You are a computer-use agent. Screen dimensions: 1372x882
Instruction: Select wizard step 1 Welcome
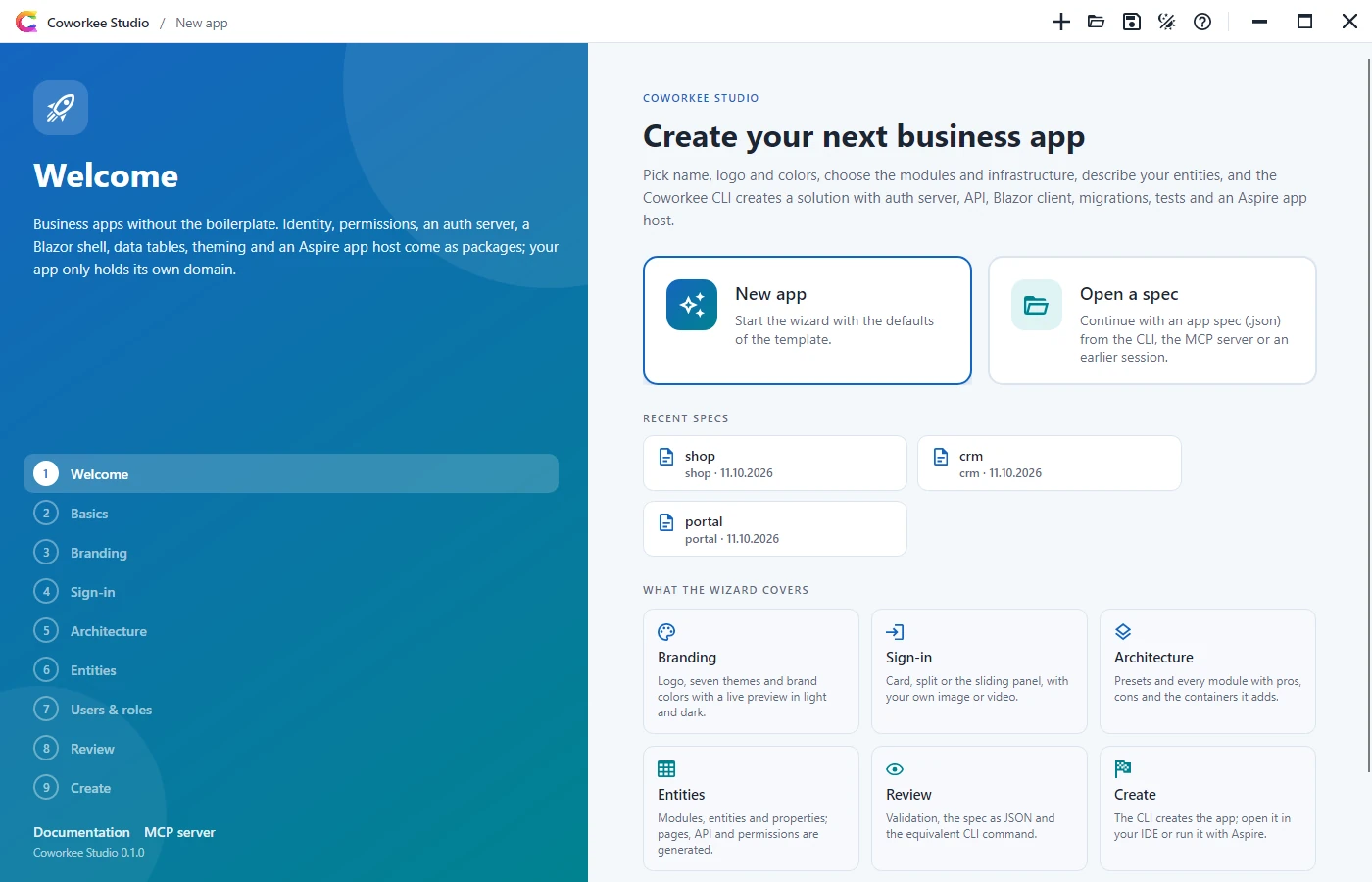(x=291, y=473)
